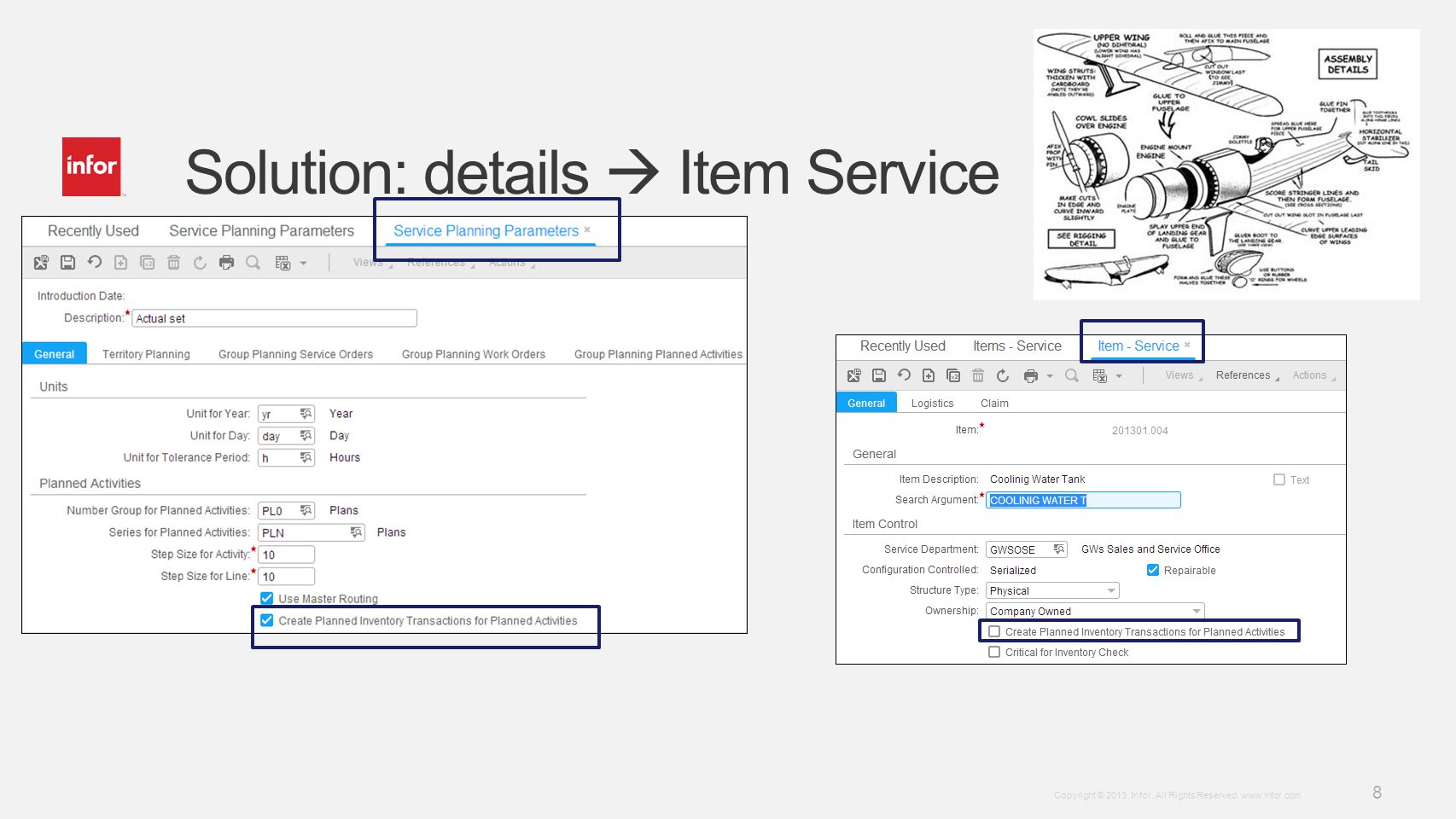
Task: Open lookup for Unit for Tolerance Period field
Action: click(306, 458)
